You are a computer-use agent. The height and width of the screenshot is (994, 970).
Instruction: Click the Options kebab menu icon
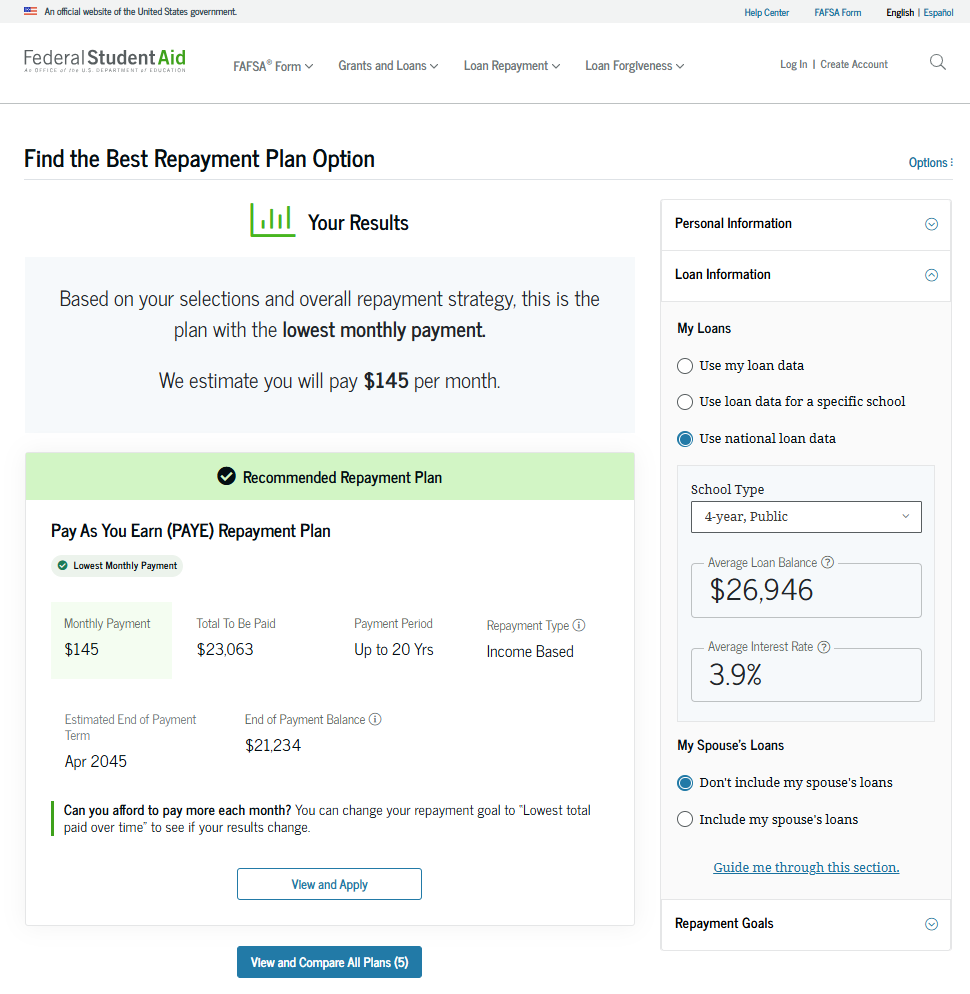click(x=951, y=162)
